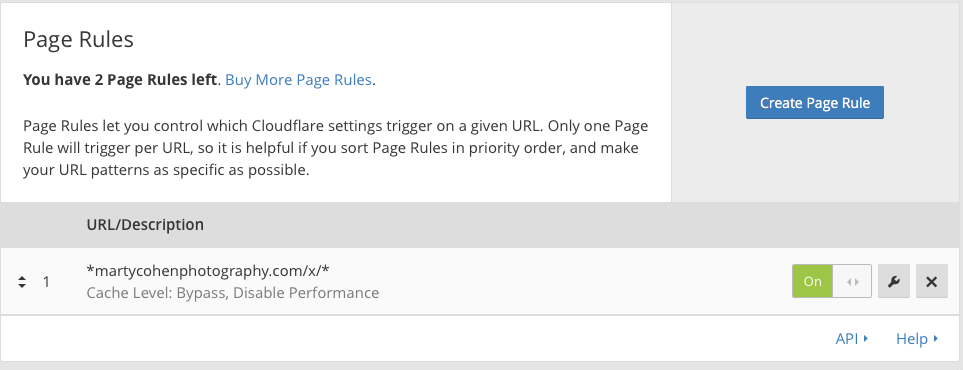The height and width of the screenshot is (370, 963).
Task: Click the small arrow beside API
Action: (865, 339)
